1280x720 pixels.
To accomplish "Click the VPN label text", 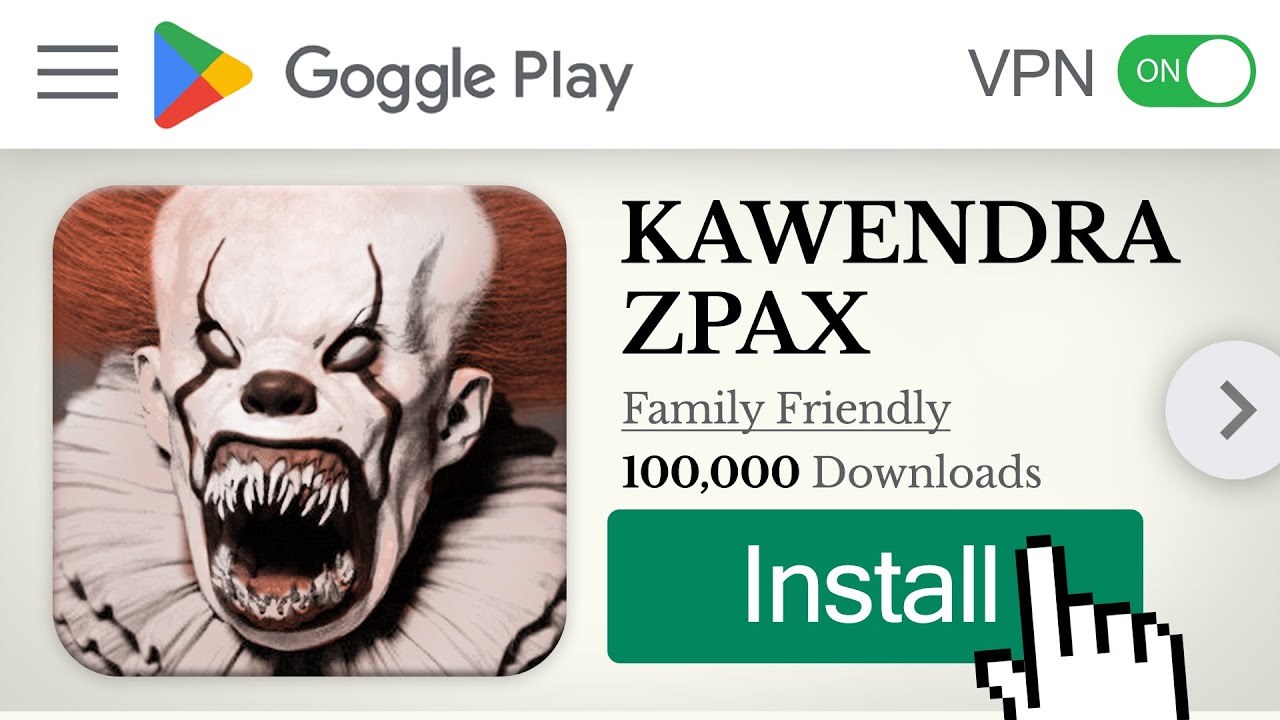I will (1031, 73).
